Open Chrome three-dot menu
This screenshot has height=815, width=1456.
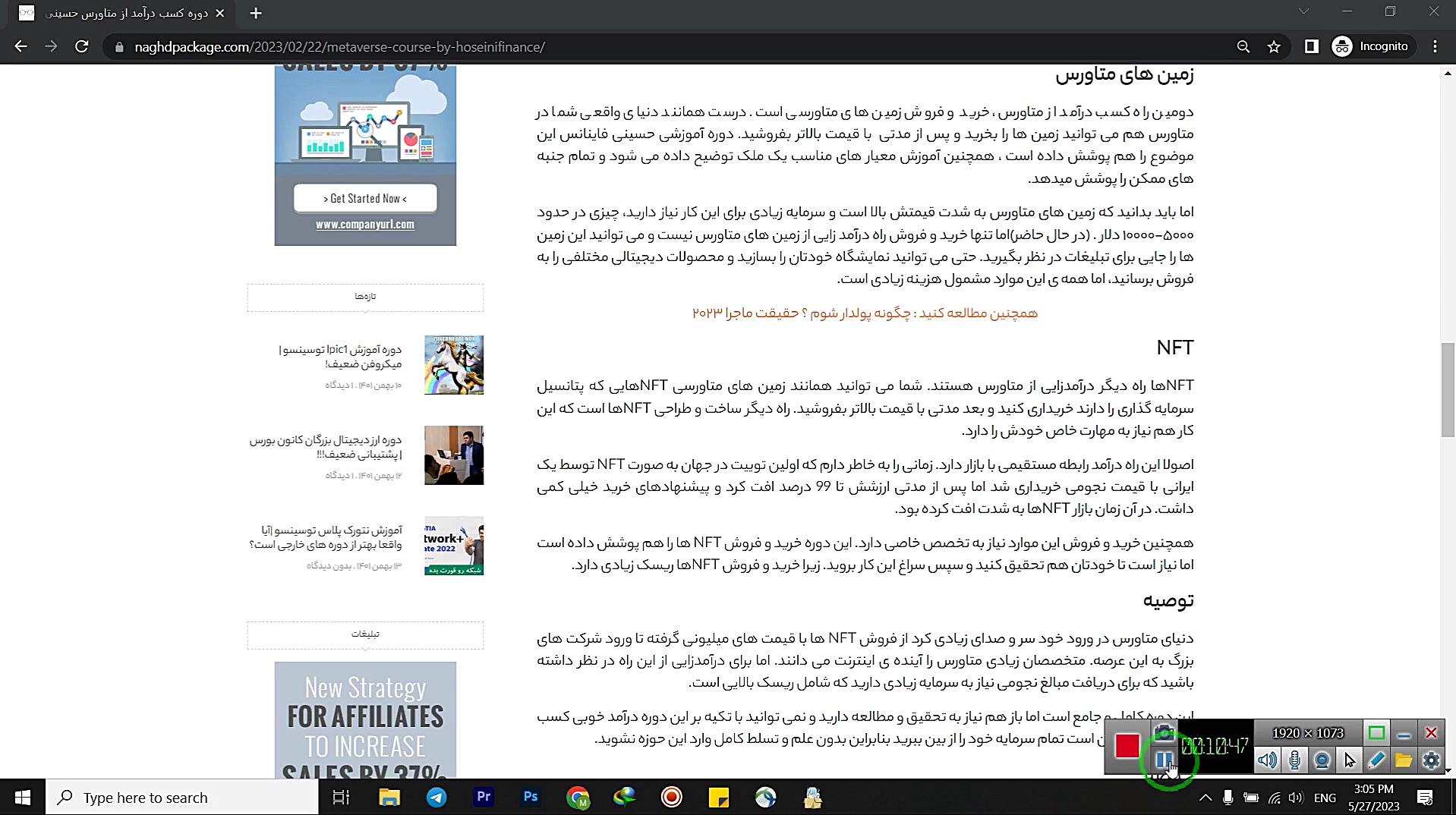[1435, 47]
